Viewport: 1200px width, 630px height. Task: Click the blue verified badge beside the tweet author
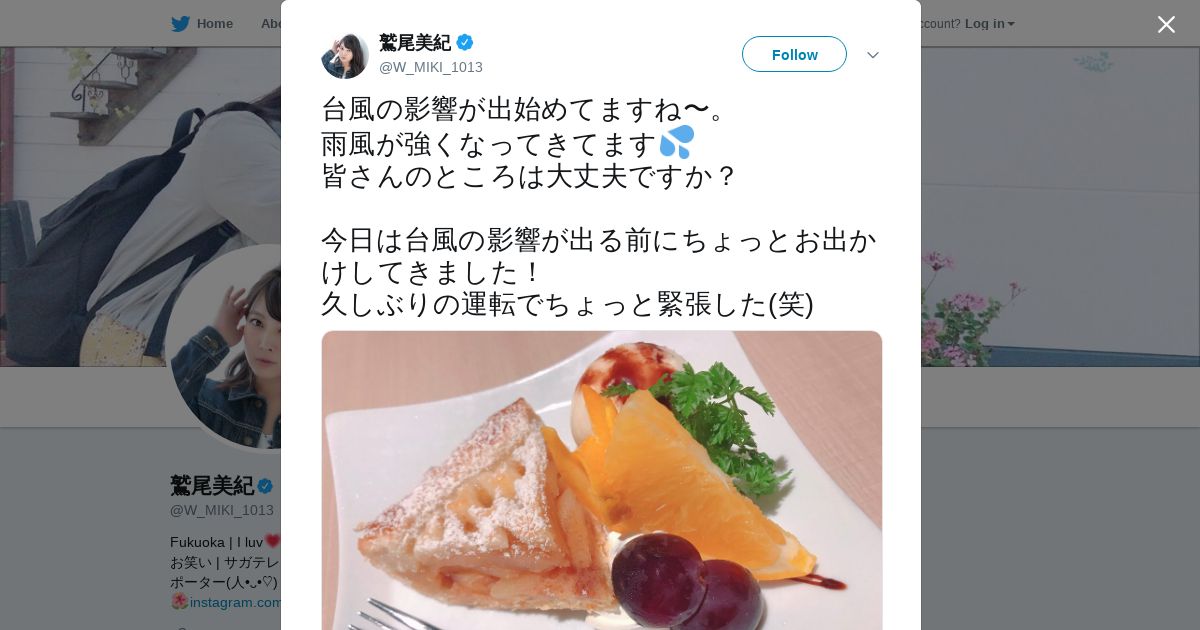coord(465,42)
